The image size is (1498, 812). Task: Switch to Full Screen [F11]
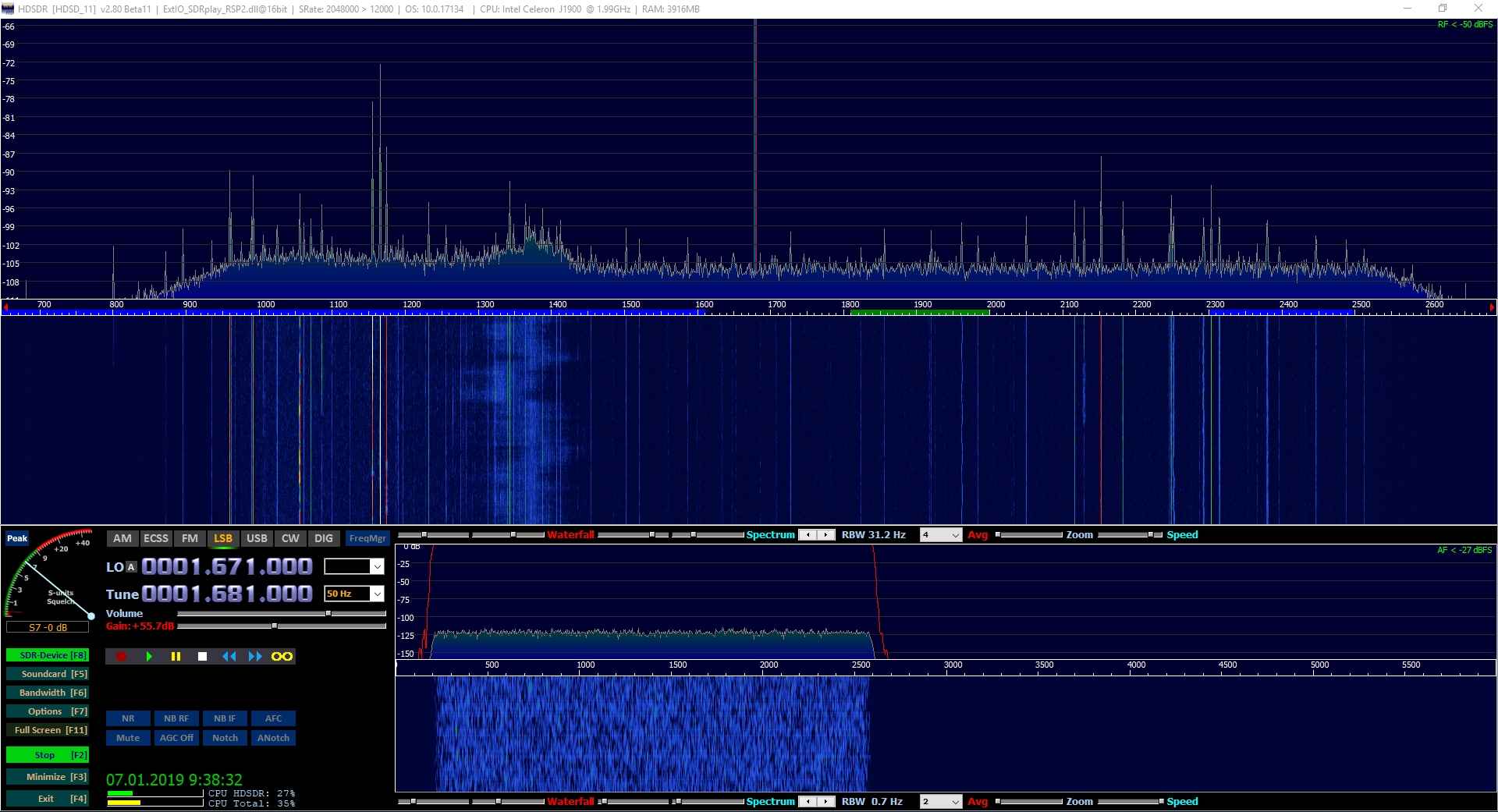pos(48,730)
